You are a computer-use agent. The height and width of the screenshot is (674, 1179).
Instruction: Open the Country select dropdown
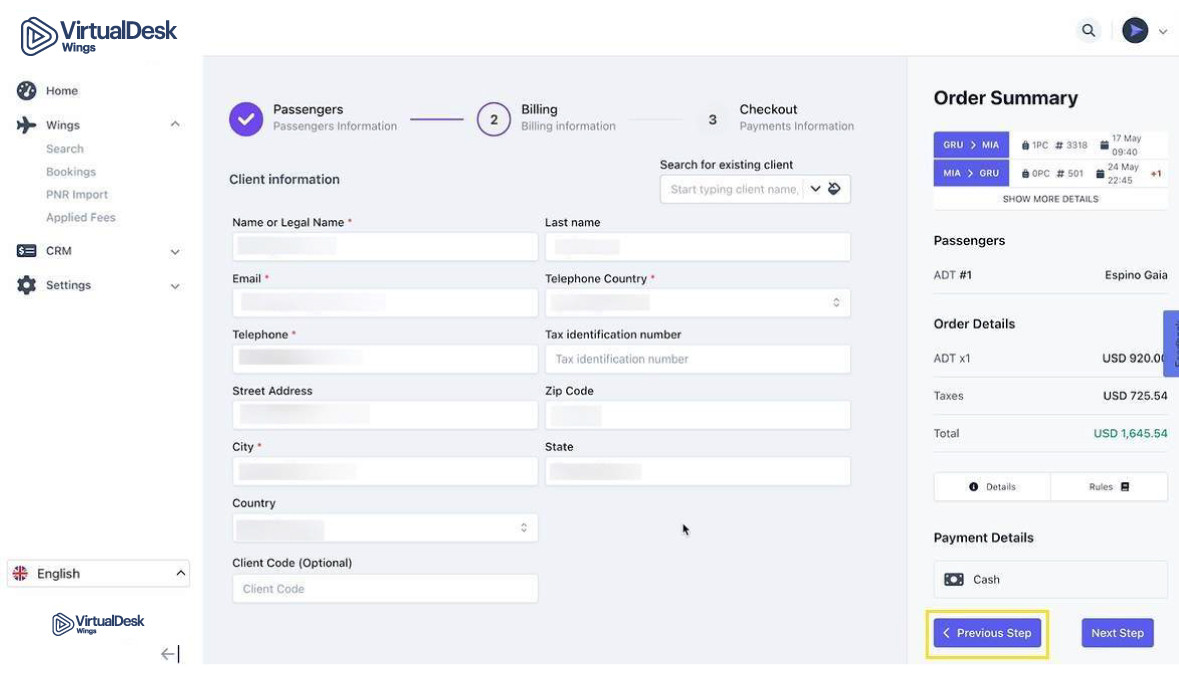pos(385,528)
